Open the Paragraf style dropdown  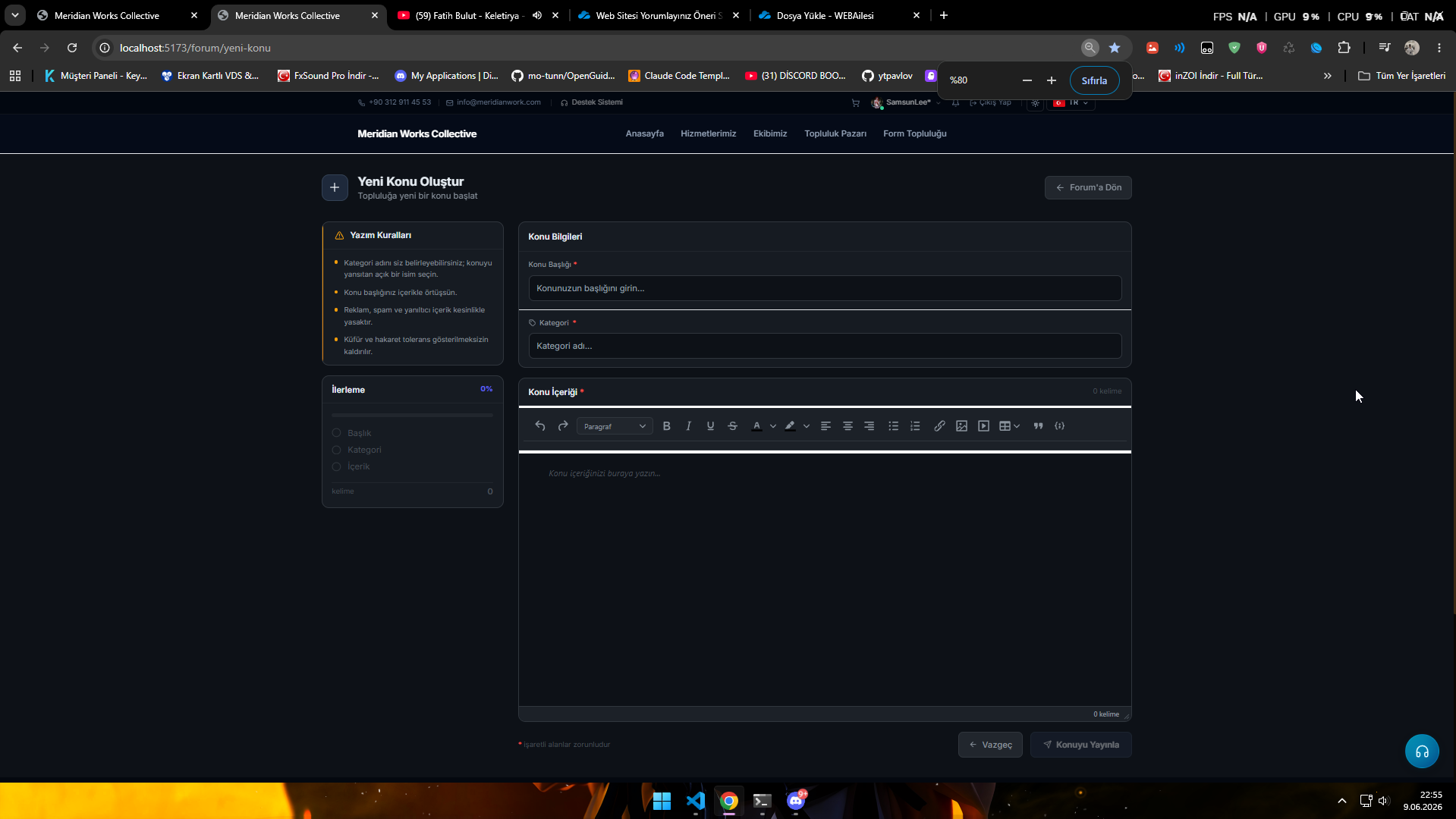[615, 426]
